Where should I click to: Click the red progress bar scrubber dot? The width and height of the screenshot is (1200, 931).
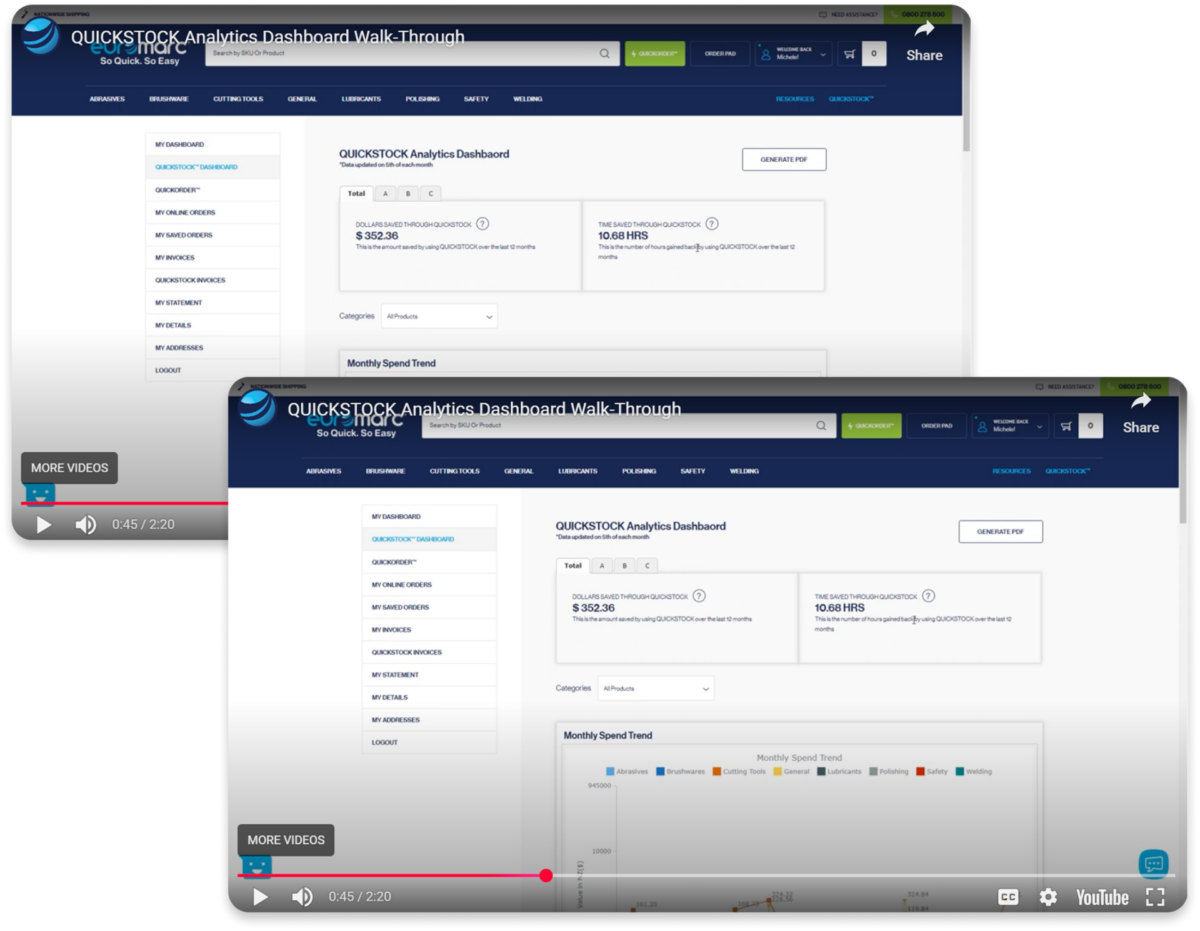click(546, 876)
